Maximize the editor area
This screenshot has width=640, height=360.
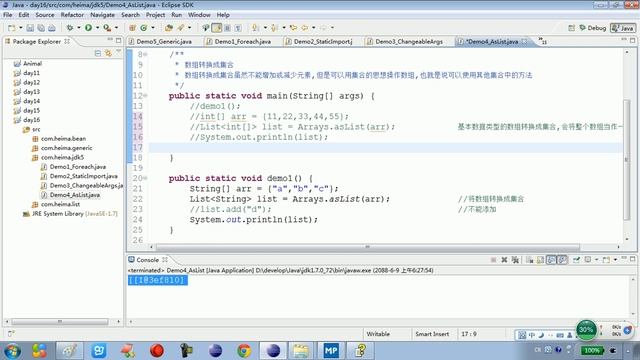632,40
